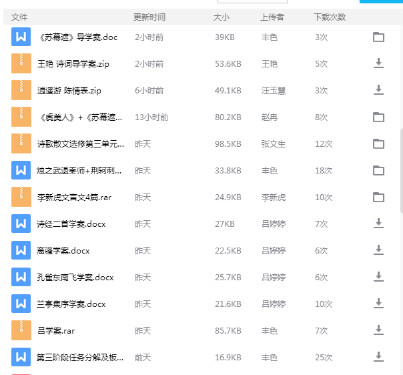Click archive icon of 诗歌散文选修第三单元 file
403x375 pixels.
[21, 143]
